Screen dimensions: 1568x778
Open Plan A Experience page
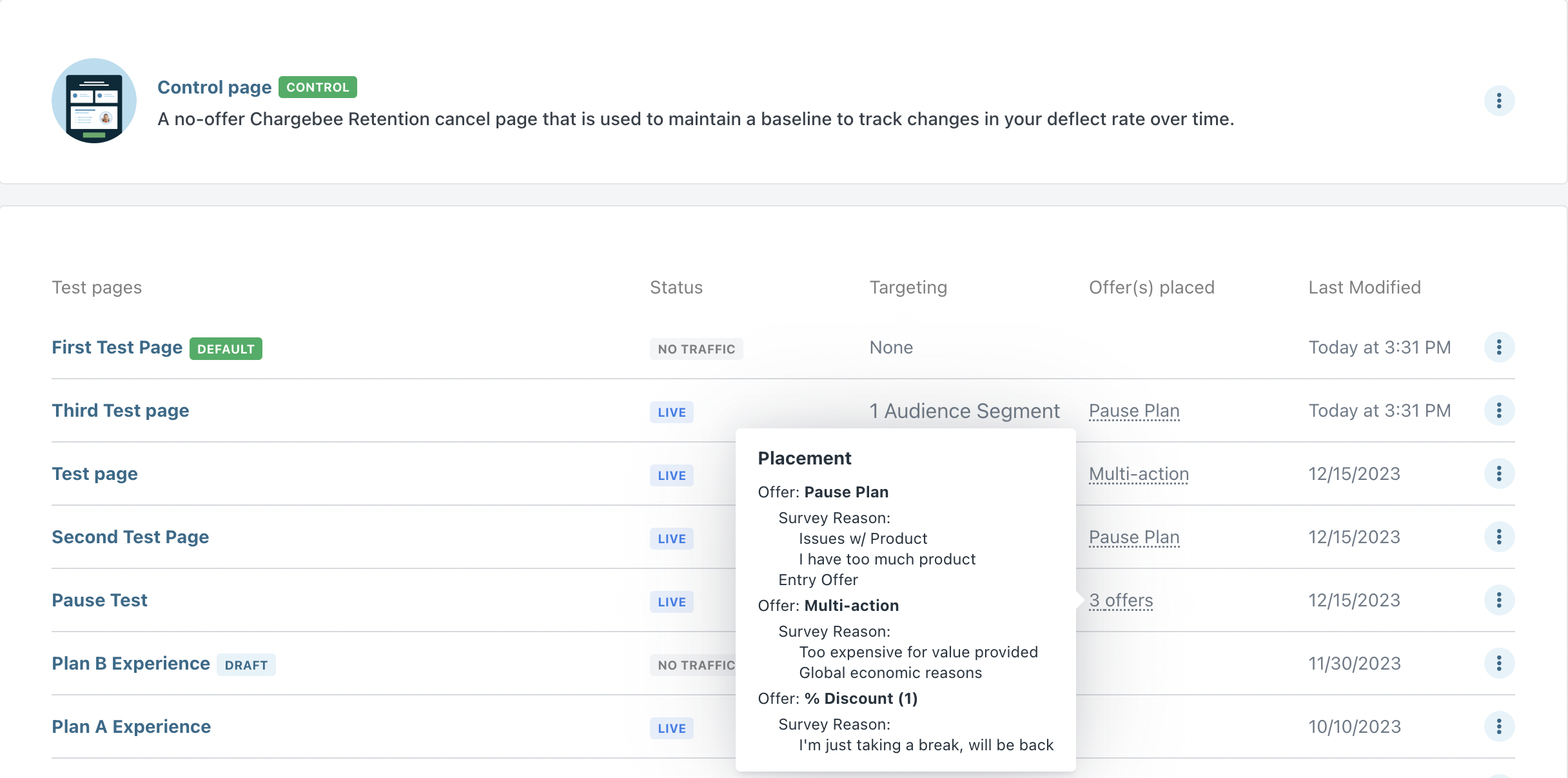131,727
